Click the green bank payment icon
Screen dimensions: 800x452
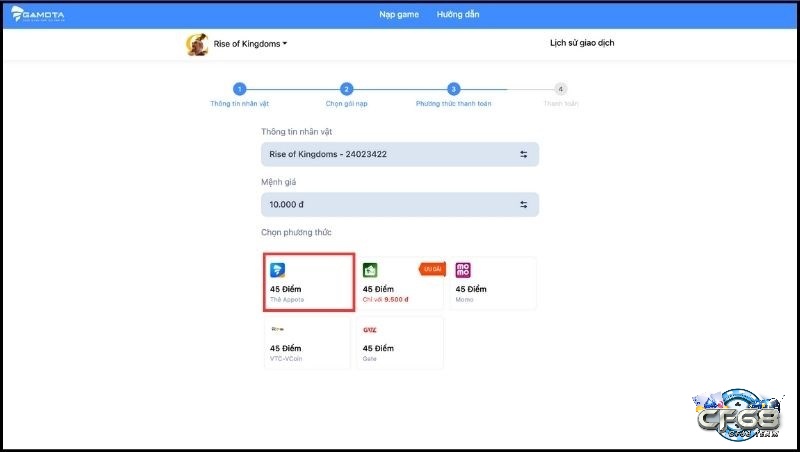370,270
